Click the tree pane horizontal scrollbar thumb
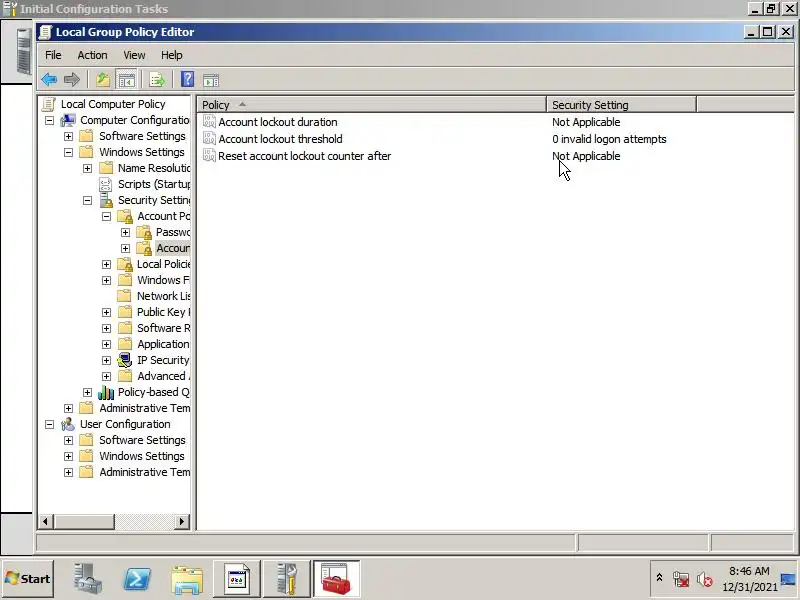 84,521
